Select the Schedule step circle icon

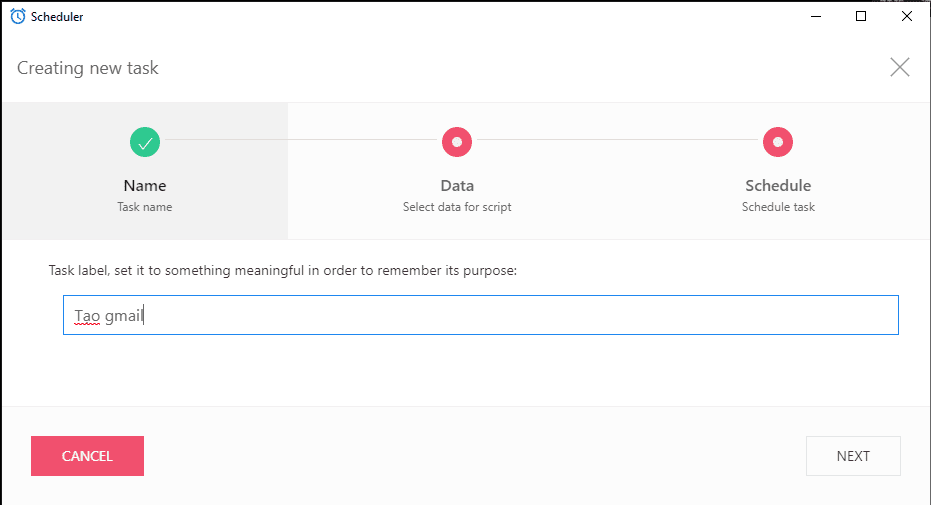(778, 142)
